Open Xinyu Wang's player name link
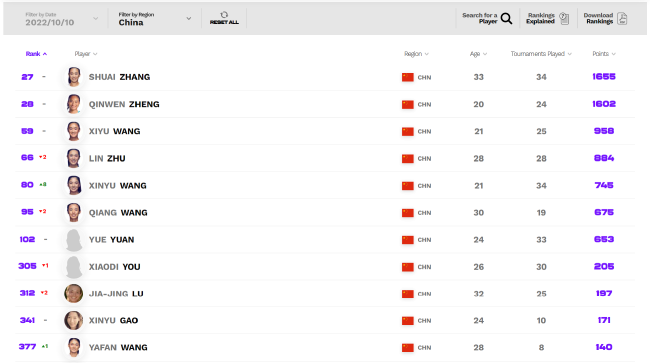 coord(118,186)
